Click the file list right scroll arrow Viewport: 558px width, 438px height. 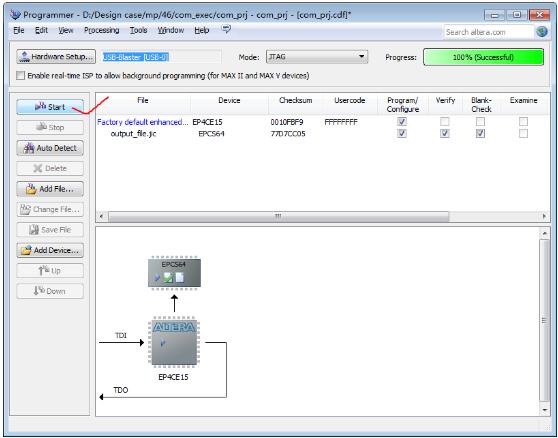[544, 216]
